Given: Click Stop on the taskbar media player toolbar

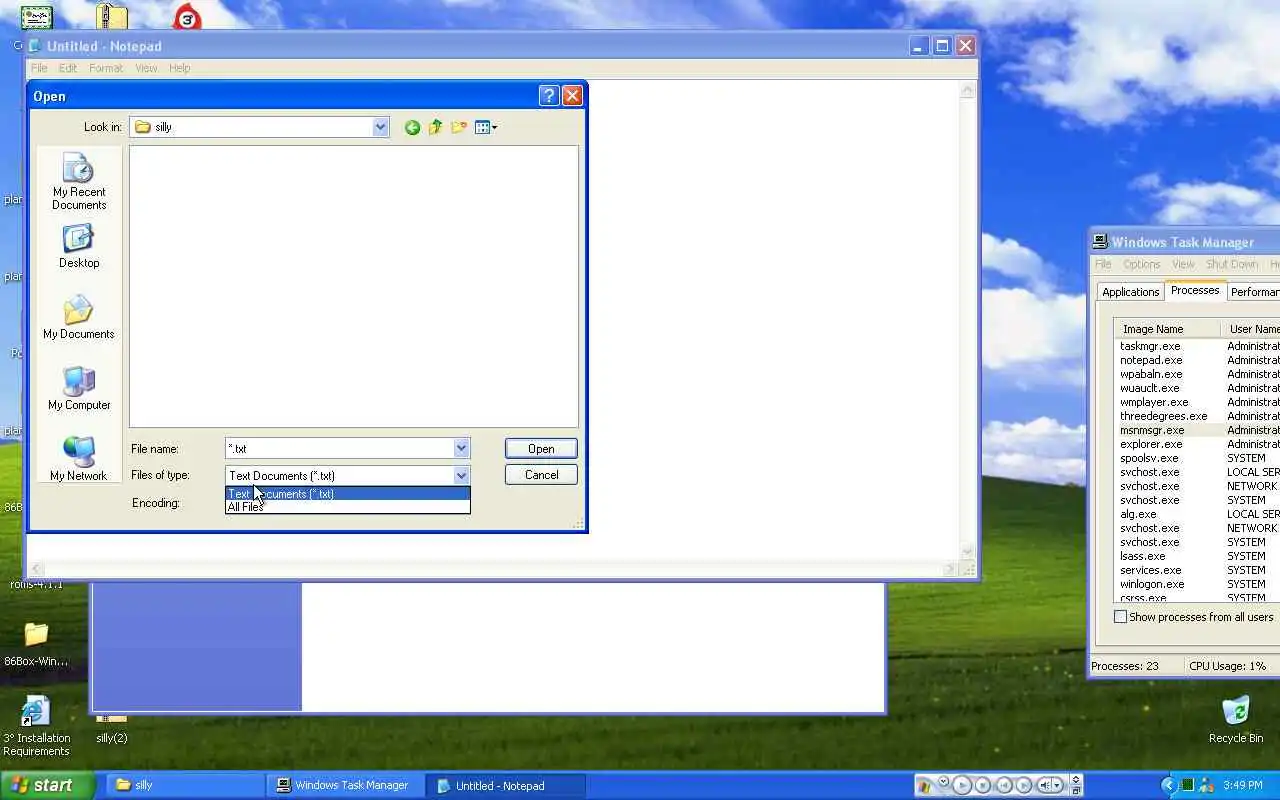Looking at the screenshot, I should (983, 785).
